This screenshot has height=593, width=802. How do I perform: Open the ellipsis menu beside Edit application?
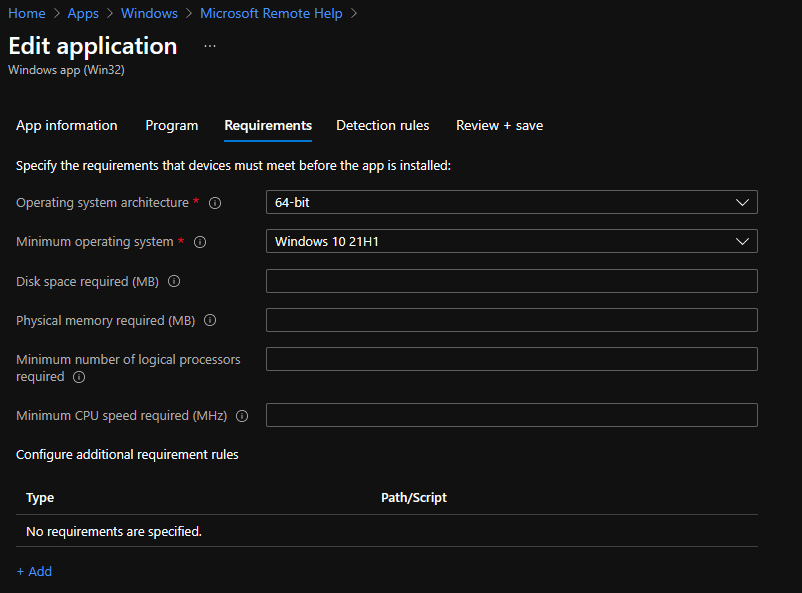(x=210, y=46)
